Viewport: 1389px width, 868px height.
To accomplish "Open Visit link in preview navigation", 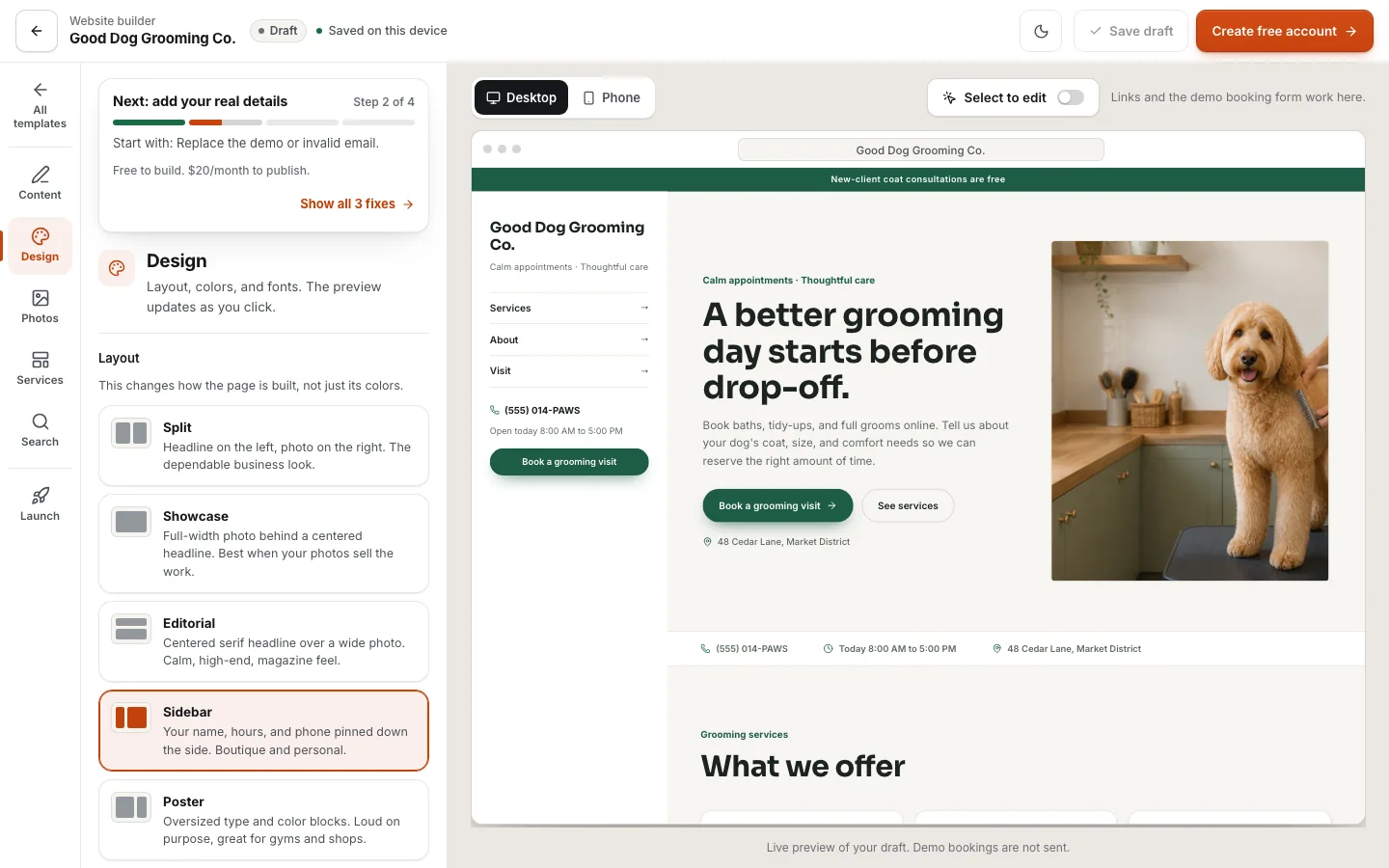I will (x=569, y=370).
